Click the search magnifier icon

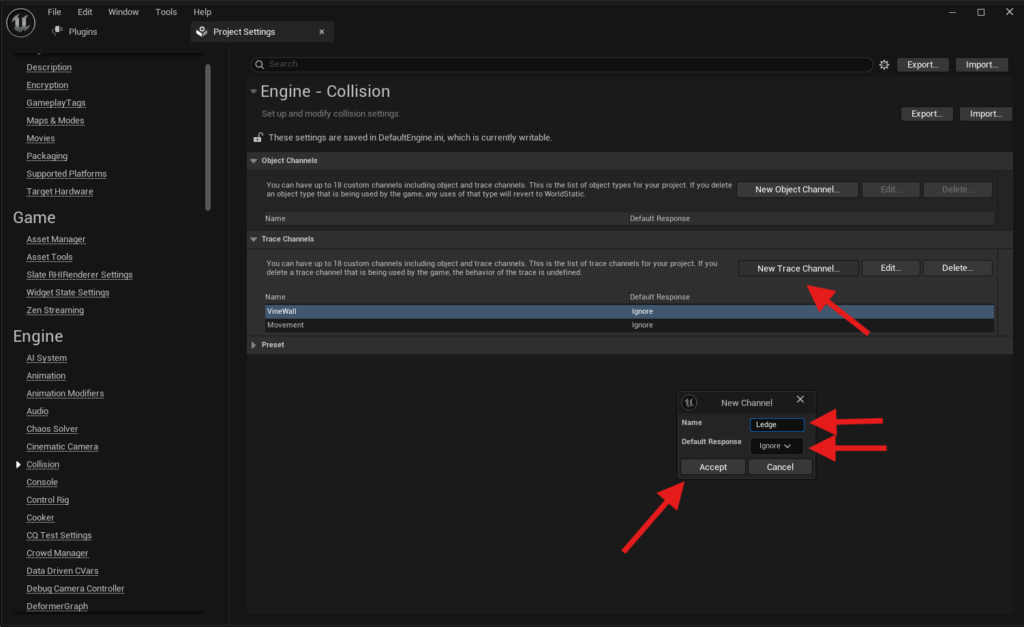(x=259, y=64)
